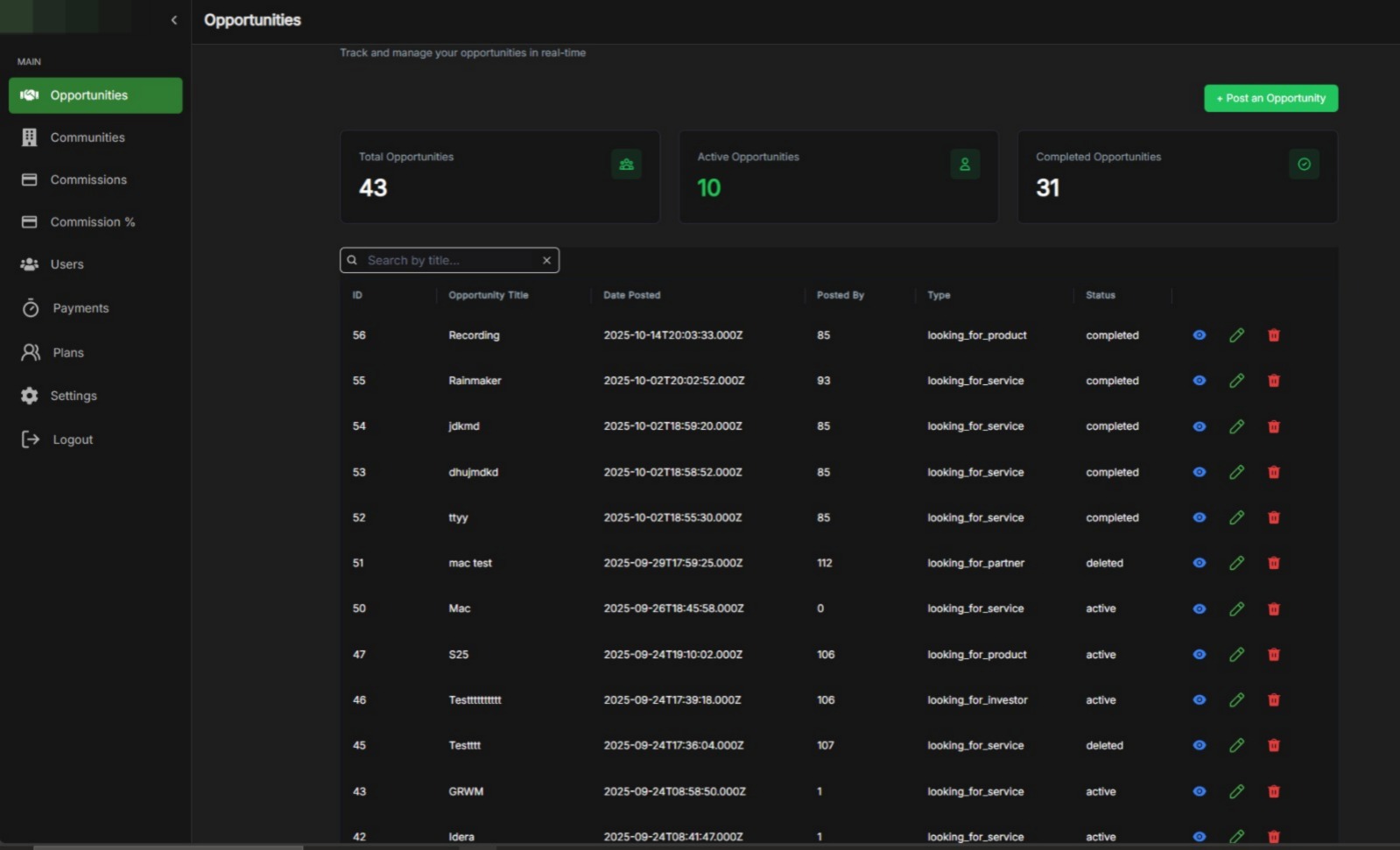
Task: Edit the ttyy opportunity
Action: coord(1237,517)
